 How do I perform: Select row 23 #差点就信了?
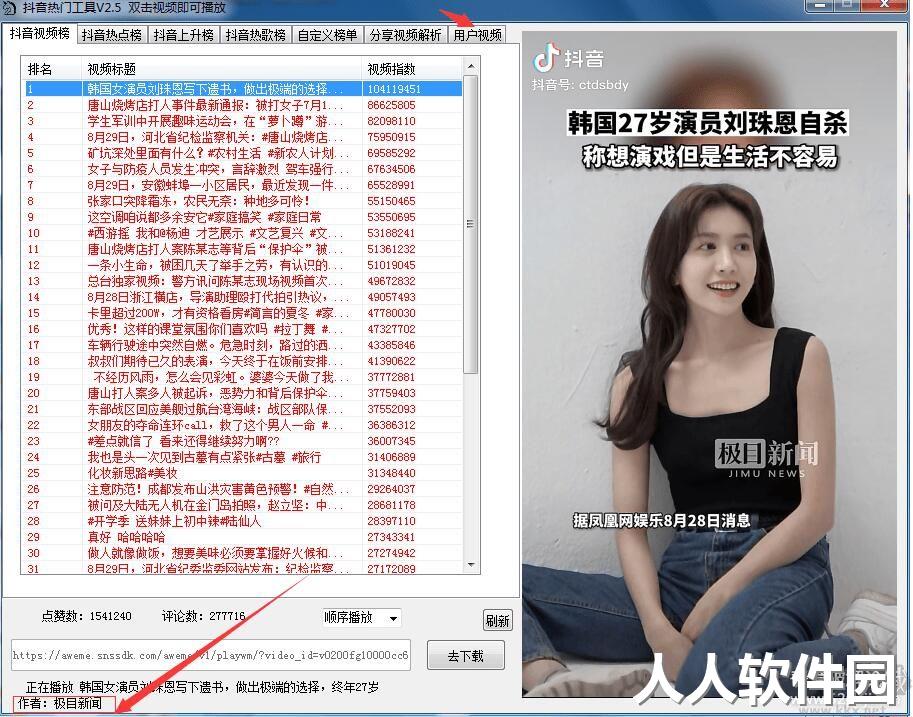coord(243,441)
